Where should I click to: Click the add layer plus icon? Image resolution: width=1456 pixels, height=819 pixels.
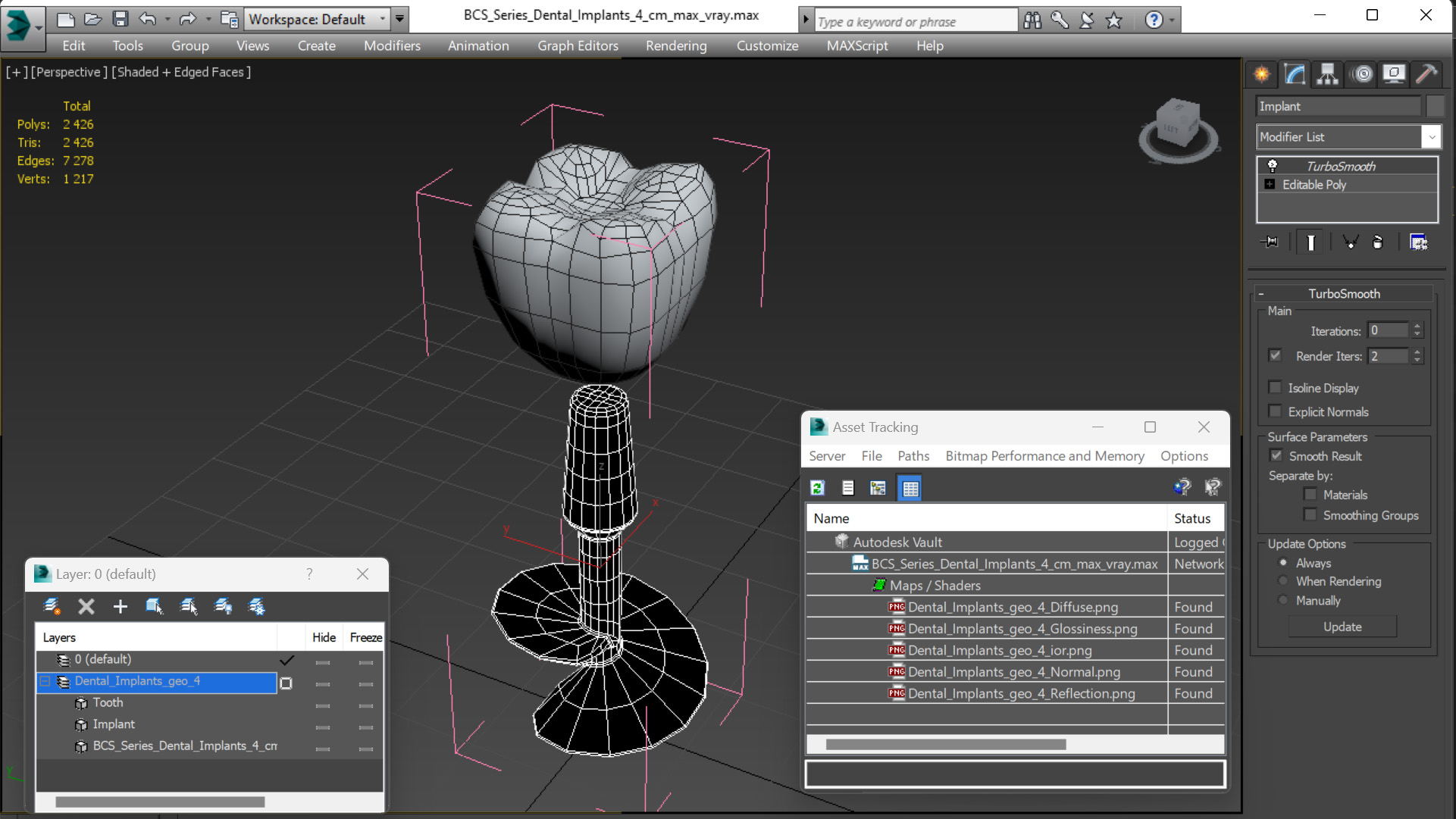(x=120, y=606)
